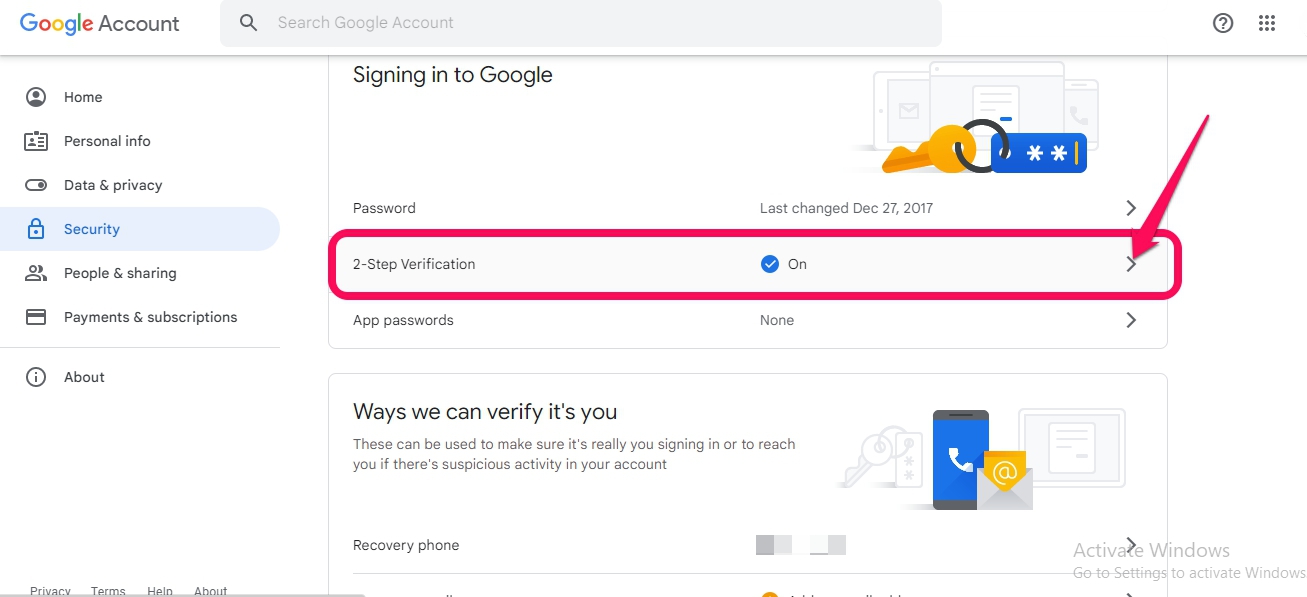Click the 2-Step Verification On checkmark
This screenshot has height=597, width=1307.
pos(769,264)
